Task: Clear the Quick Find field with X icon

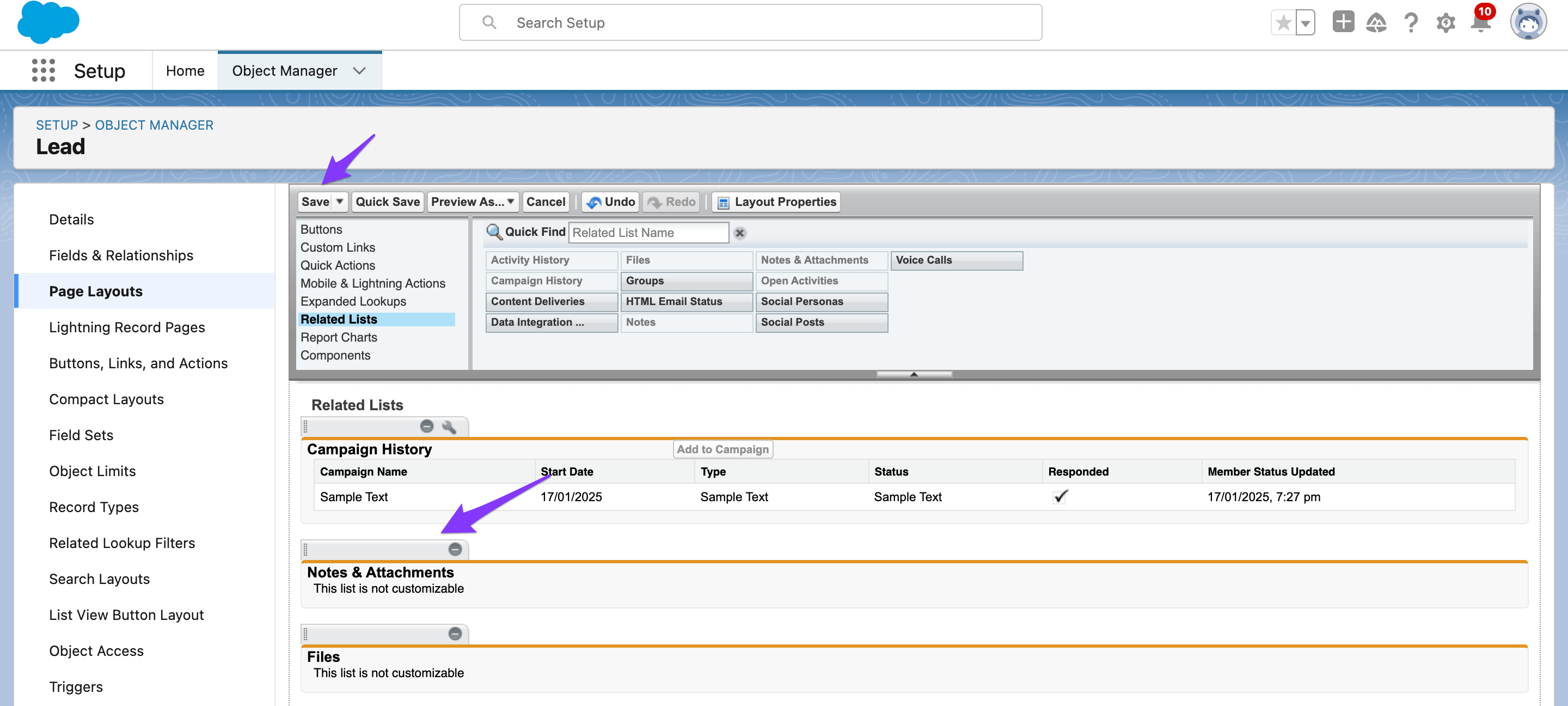Action: (739, 233)
